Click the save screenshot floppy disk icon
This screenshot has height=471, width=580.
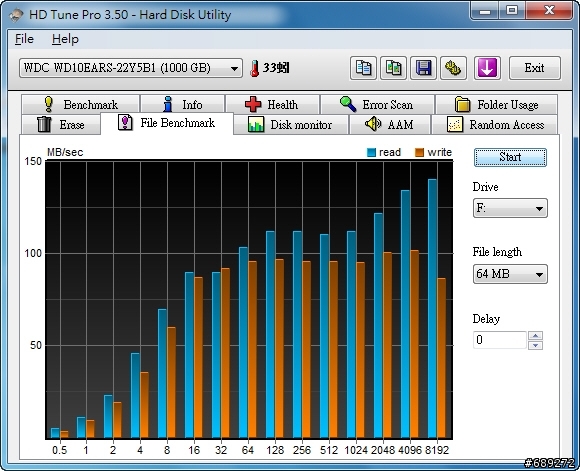tap(423, 68)
